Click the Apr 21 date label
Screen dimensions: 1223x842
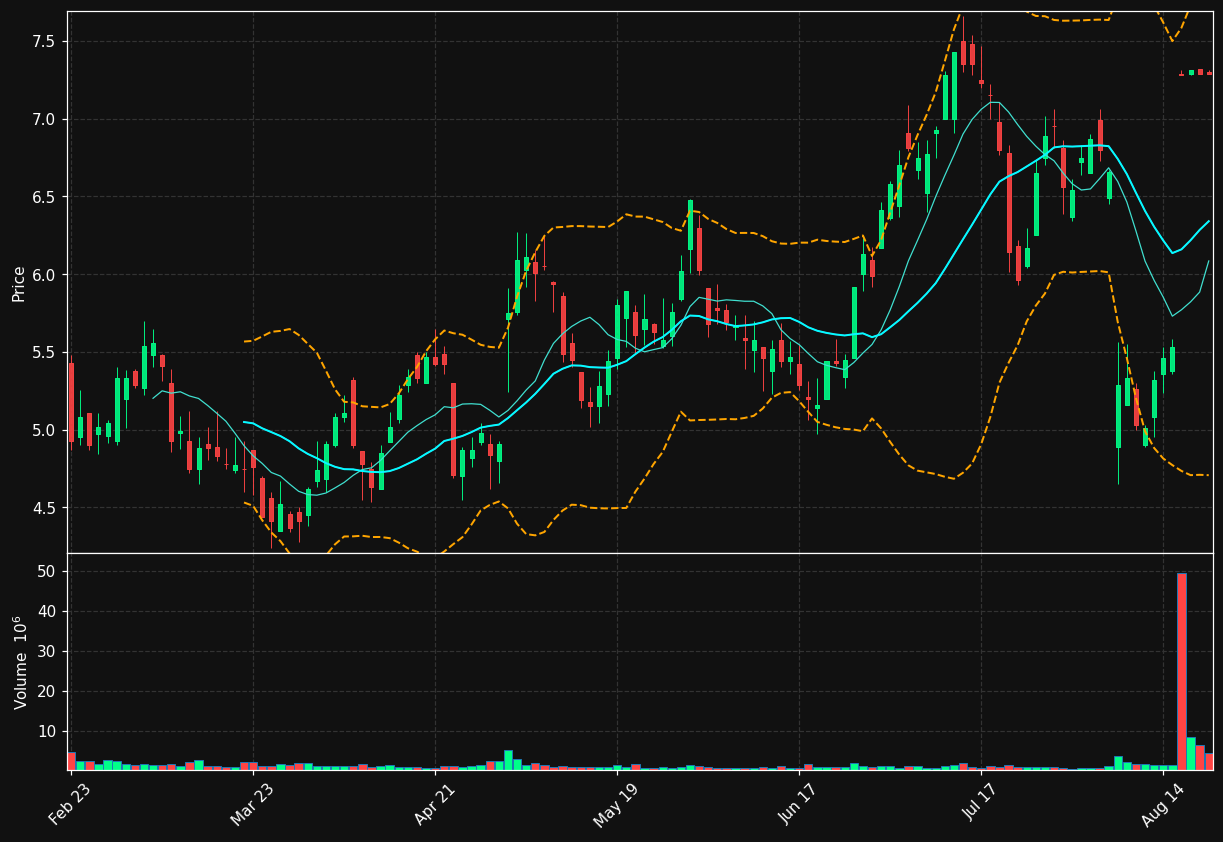[x=435, y=804]
